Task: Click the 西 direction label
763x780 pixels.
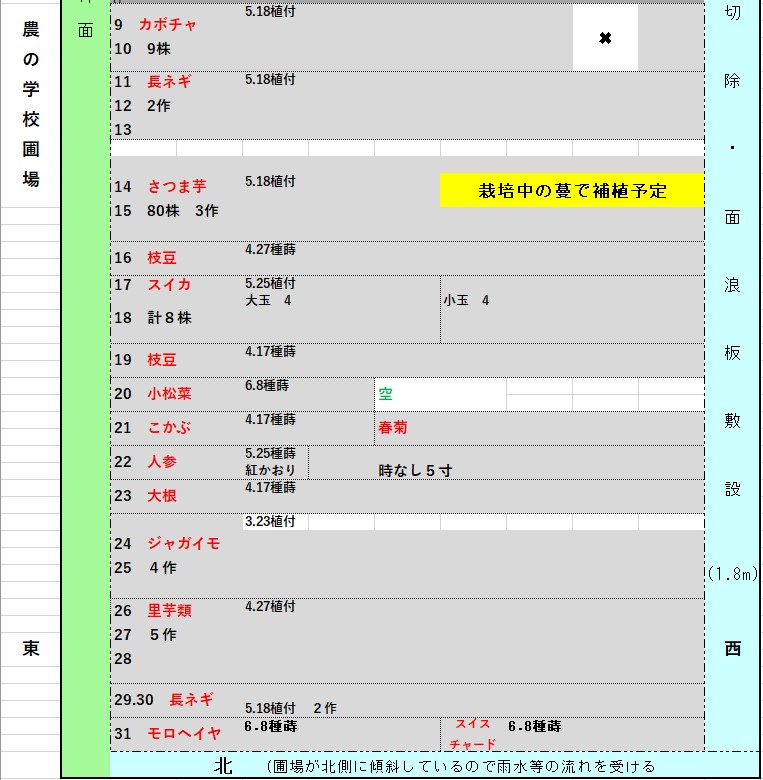Action: click(732, 649)
